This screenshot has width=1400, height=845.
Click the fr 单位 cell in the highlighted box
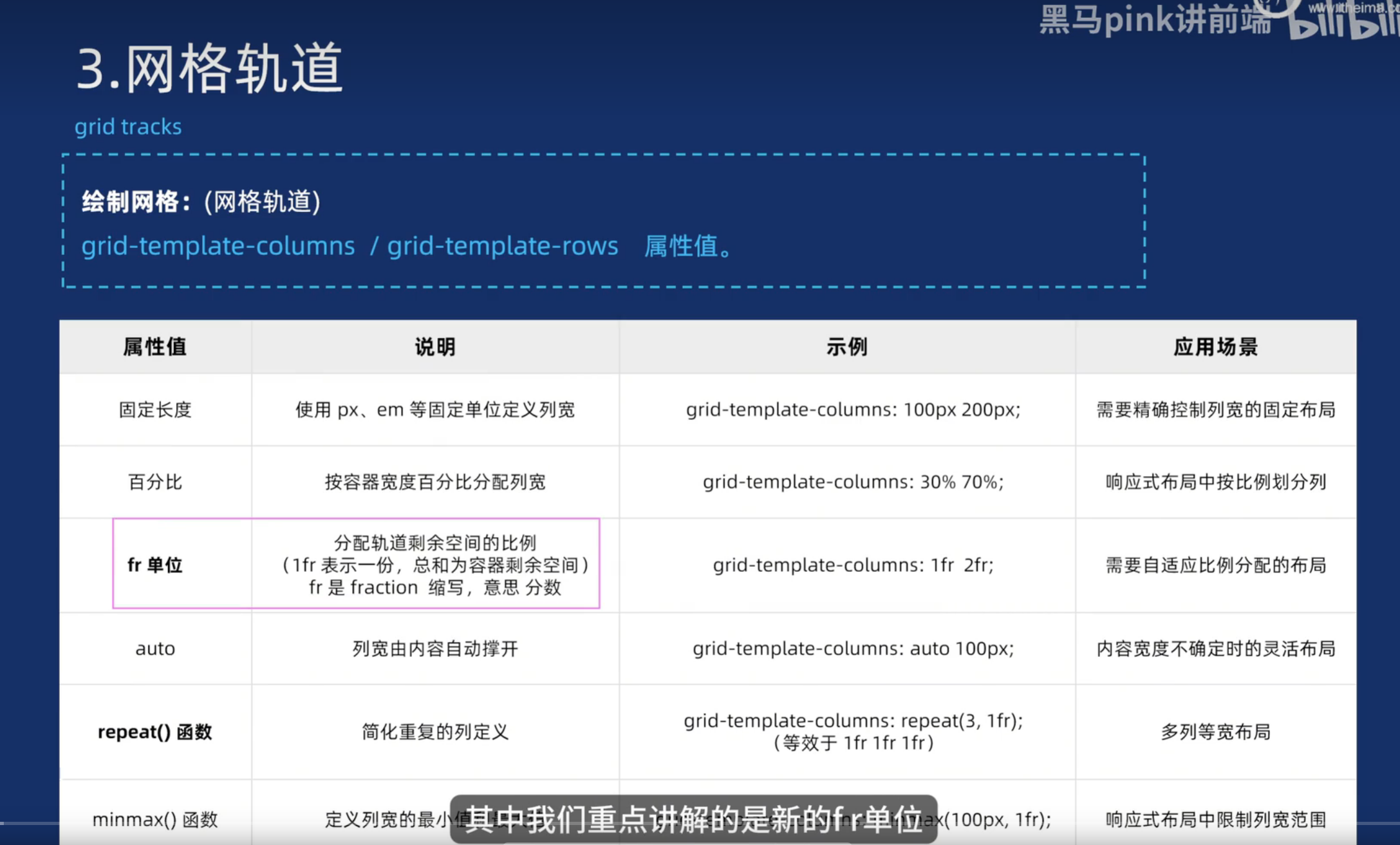(155, 565)
